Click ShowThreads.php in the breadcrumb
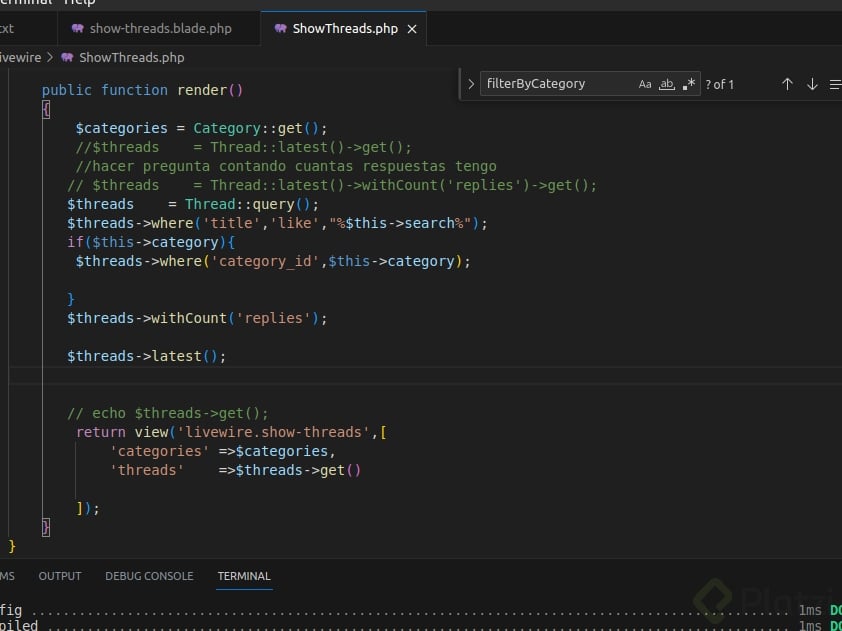842x631 pixels. [x=131, y=58]
